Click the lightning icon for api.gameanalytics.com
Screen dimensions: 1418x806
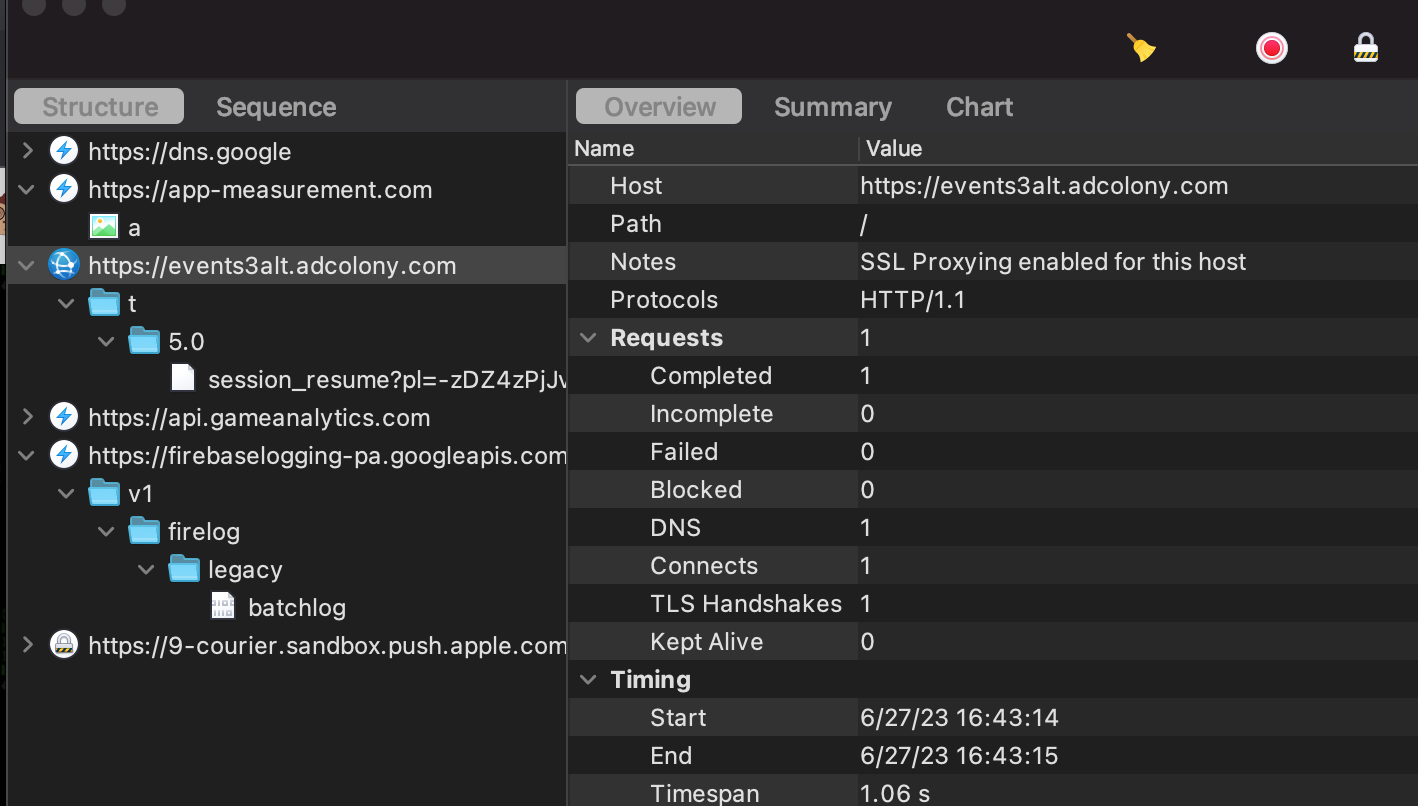click(64, 417)
